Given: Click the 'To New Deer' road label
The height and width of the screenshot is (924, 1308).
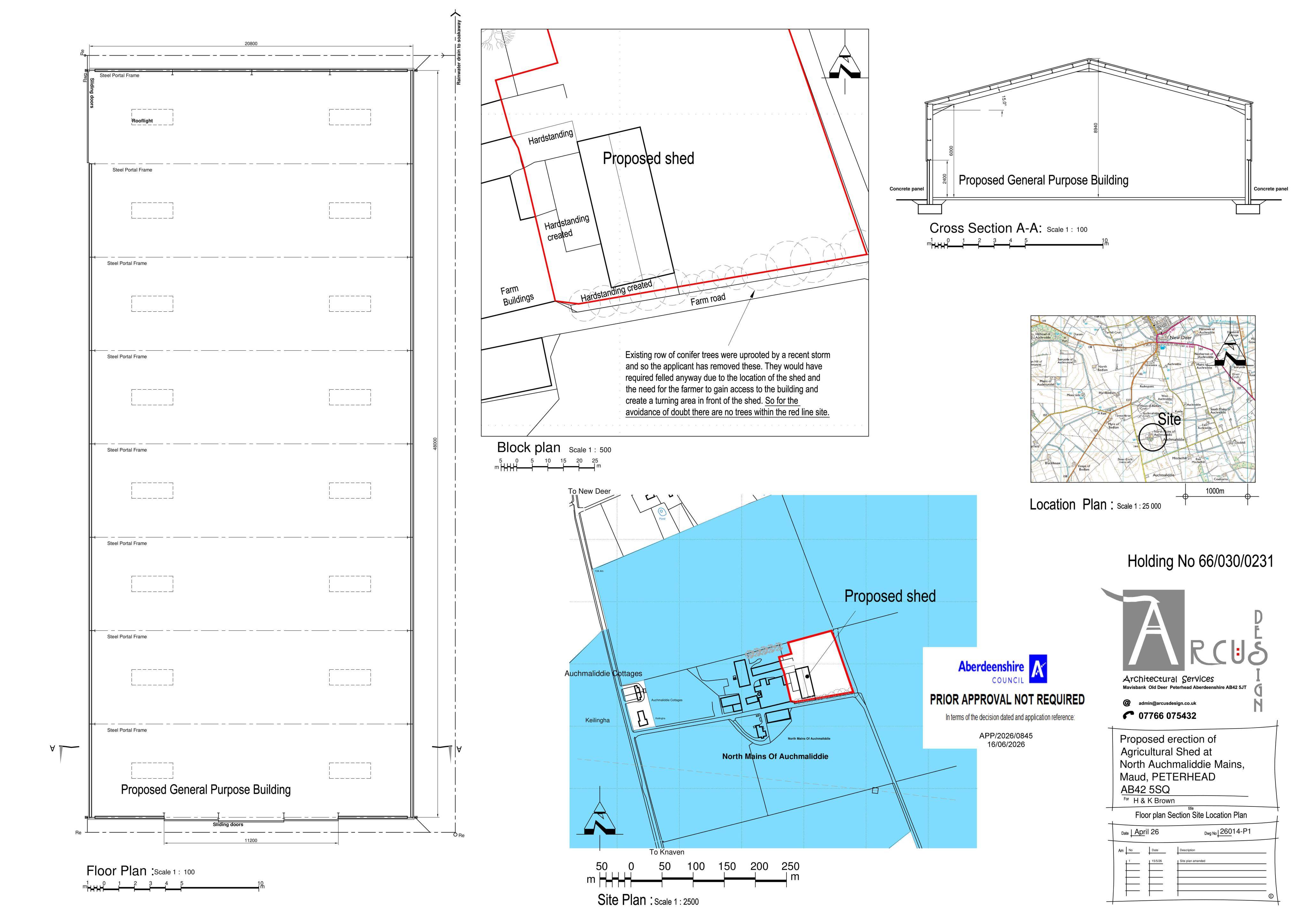Looking at the screenshot, I should [589, 491].
